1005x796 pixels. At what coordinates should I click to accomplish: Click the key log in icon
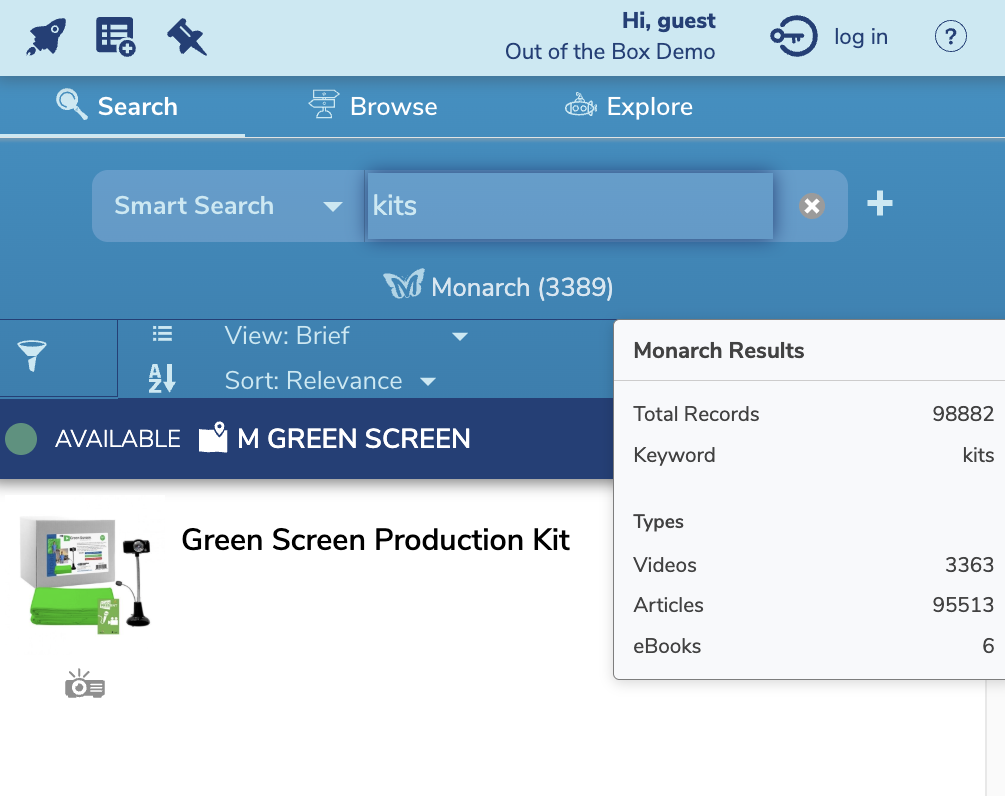click(x=794, y=37)
